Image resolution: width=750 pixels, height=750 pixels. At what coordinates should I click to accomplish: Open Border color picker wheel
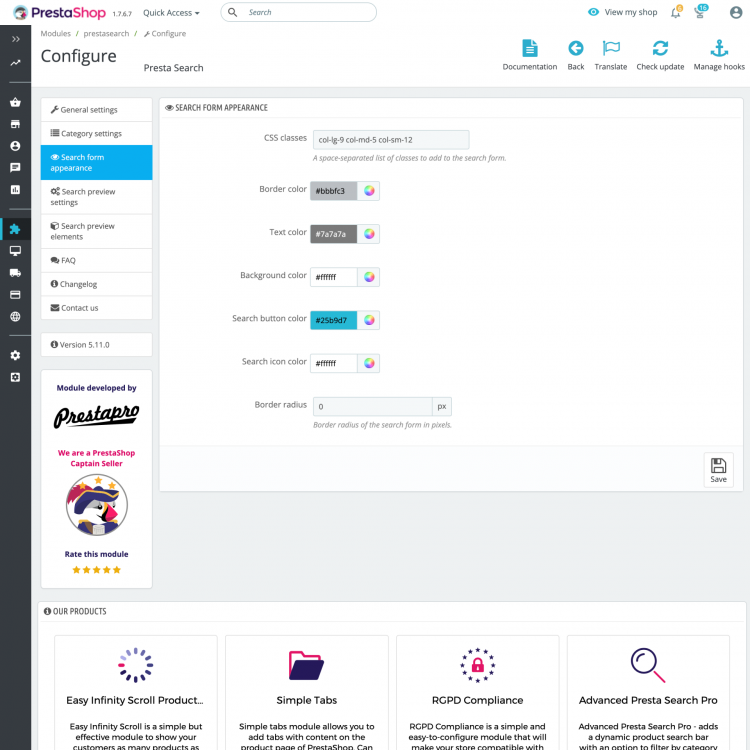369,191
